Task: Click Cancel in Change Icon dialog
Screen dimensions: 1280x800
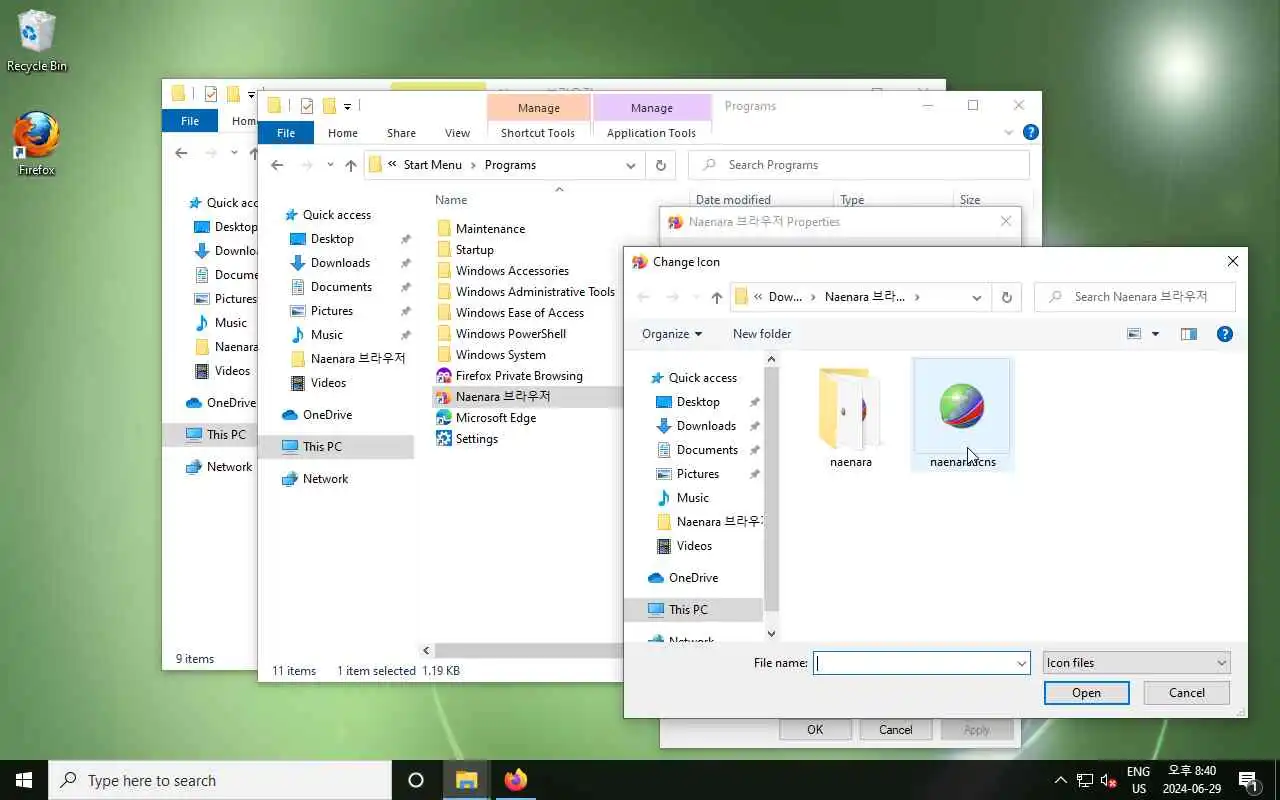Action: coord(1187,693)
